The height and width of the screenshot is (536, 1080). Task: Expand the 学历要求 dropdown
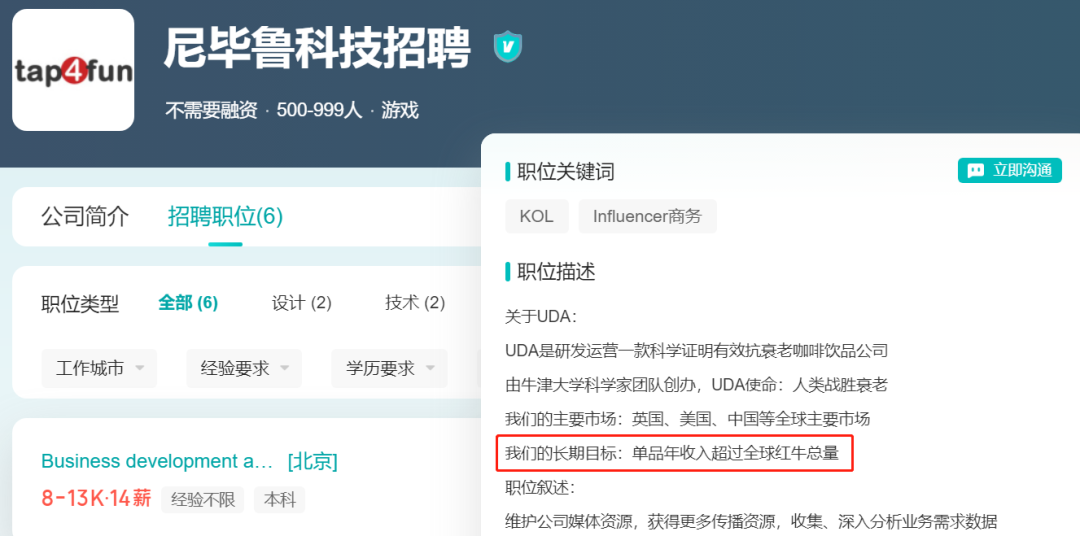tap(389, 369)
